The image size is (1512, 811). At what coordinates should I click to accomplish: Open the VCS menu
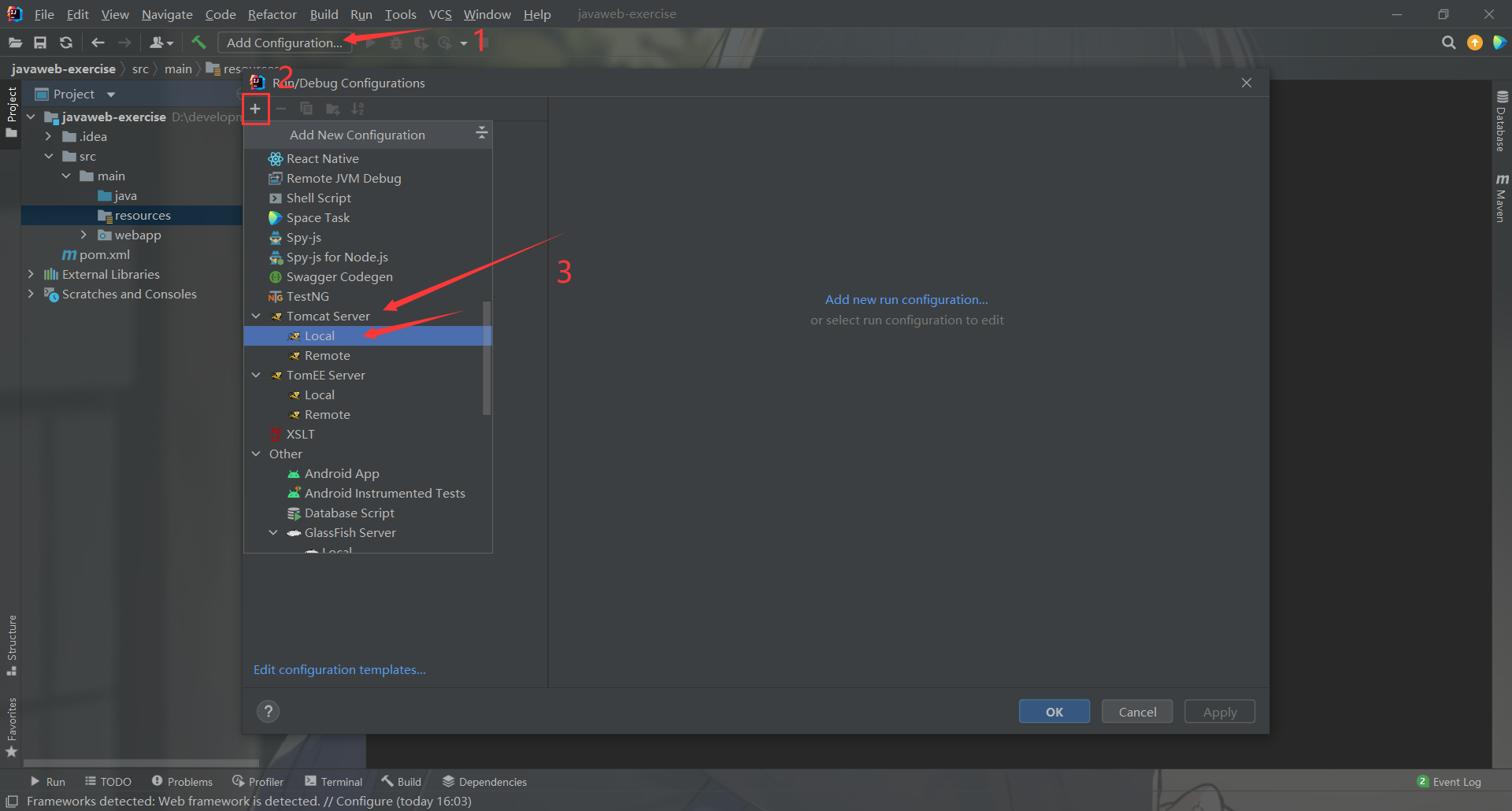click(440, 14)
